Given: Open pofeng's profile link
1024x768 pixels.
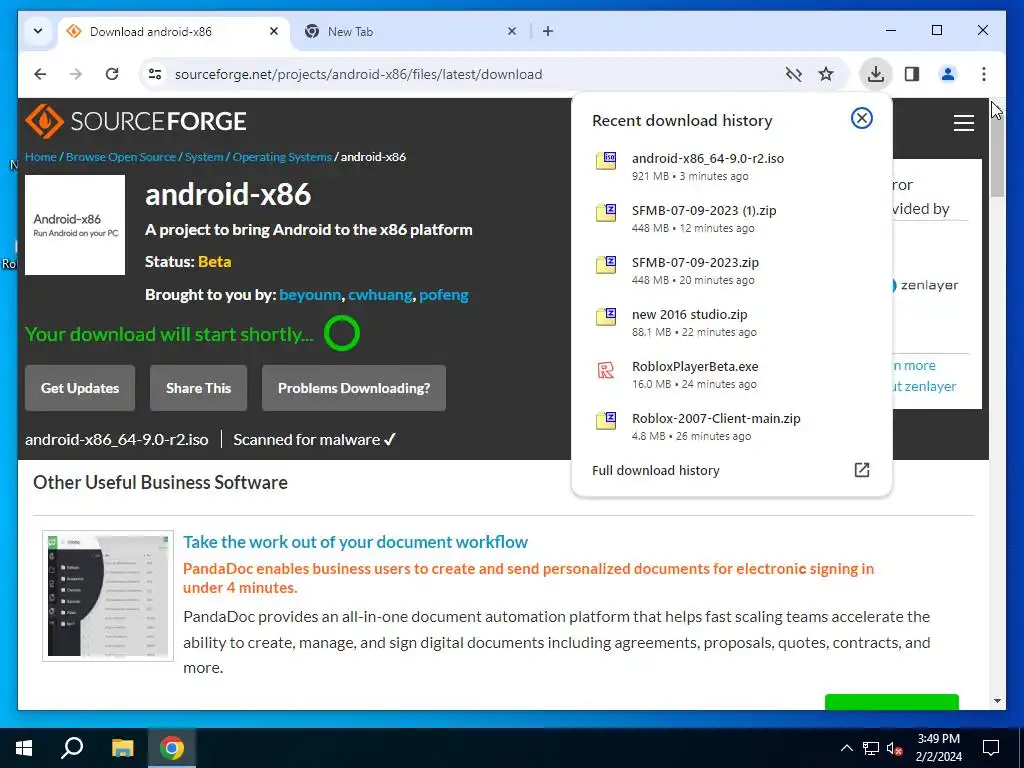Looking at the screenshot, I should (443, 295).
